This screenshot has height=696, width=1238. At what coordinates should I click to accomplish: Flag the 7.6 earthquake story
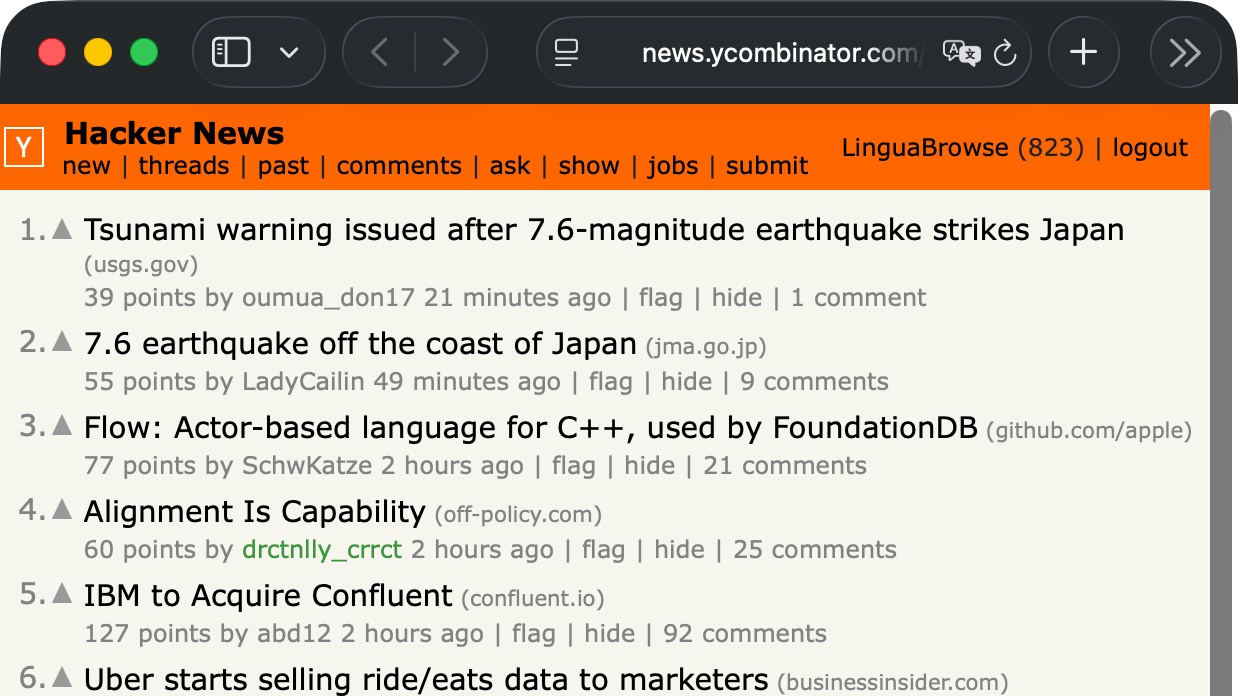pyautogui.click(x=610, y=382)
